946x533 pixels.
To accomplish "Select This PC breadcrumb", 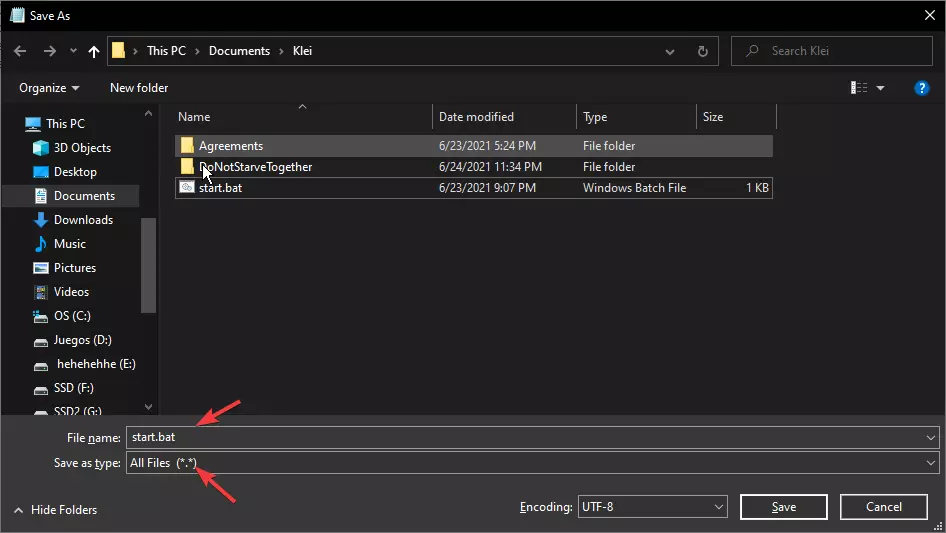I will click(167, 51).
